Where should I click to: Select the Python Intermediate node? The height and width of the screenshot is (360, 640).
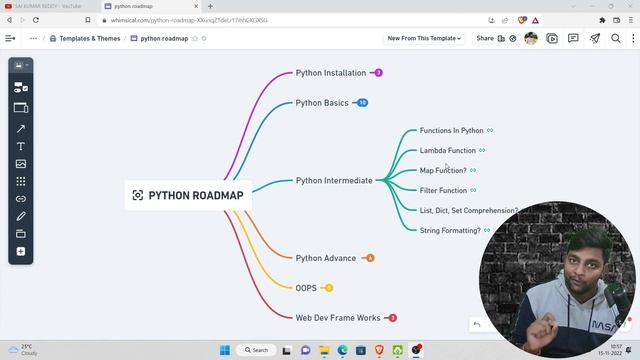coord(334,180)
